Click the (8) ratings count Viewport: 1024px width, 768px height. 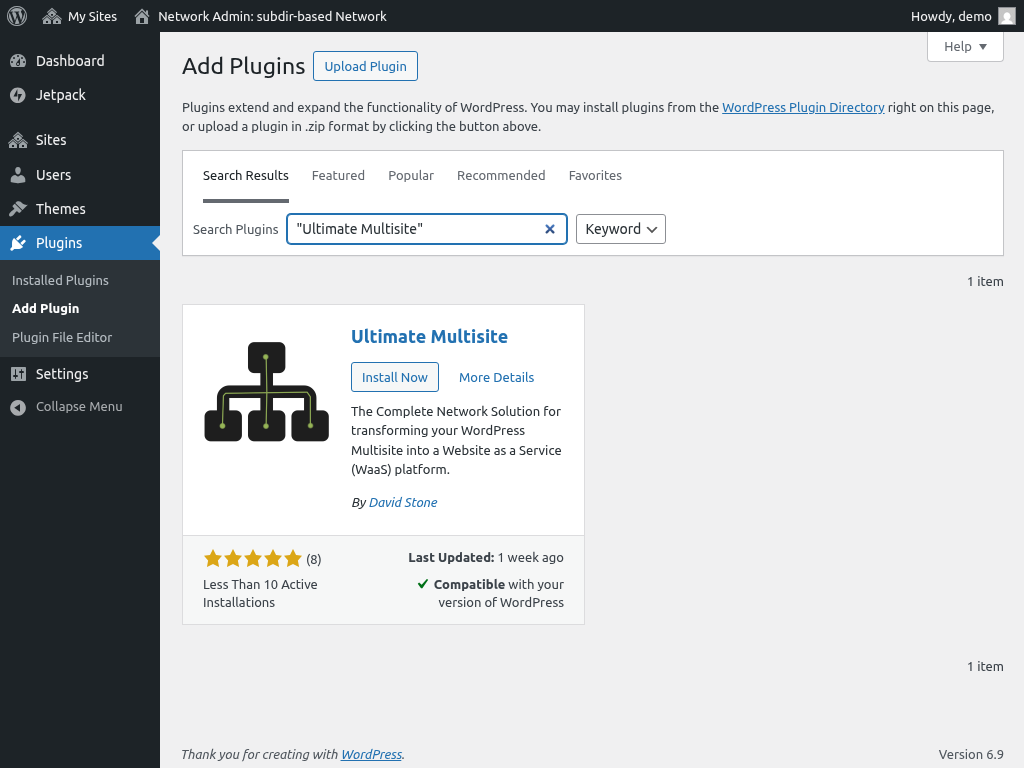[x=313, y=559]
